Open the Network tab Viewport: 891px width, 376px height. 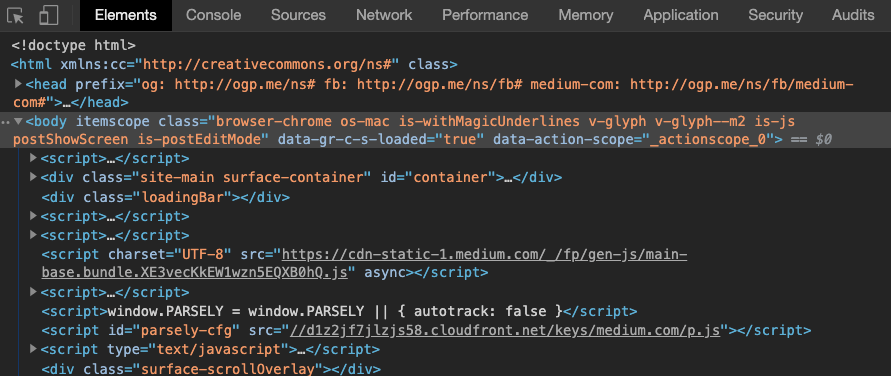tap(384, 15)
